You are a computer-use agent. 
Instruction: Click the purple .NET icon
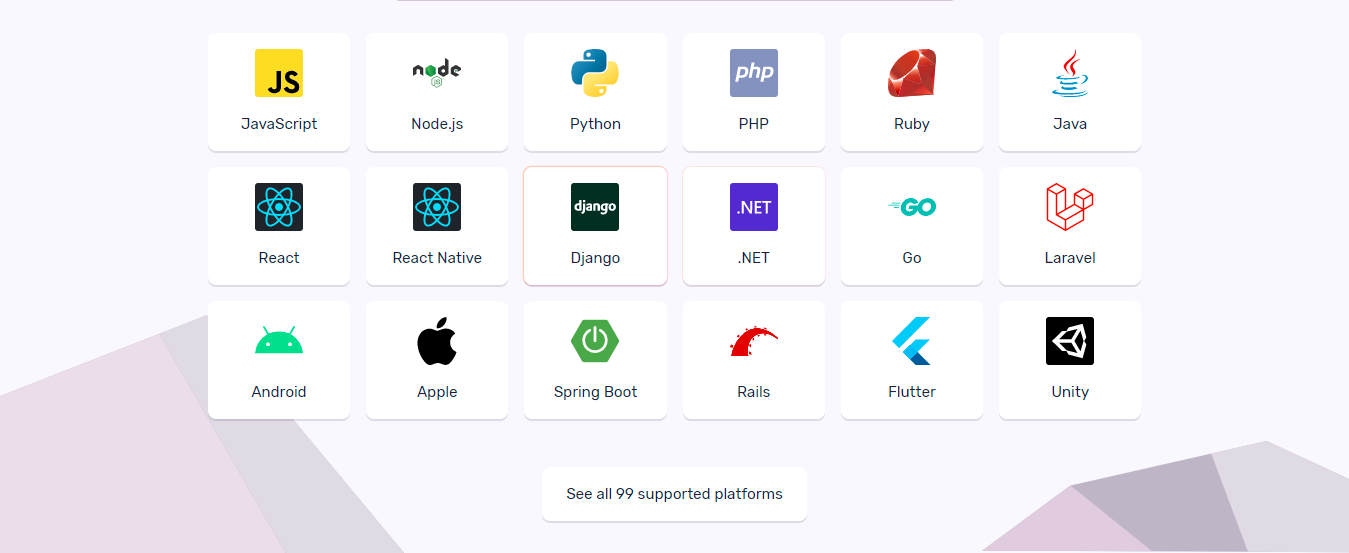coord(754,207)
